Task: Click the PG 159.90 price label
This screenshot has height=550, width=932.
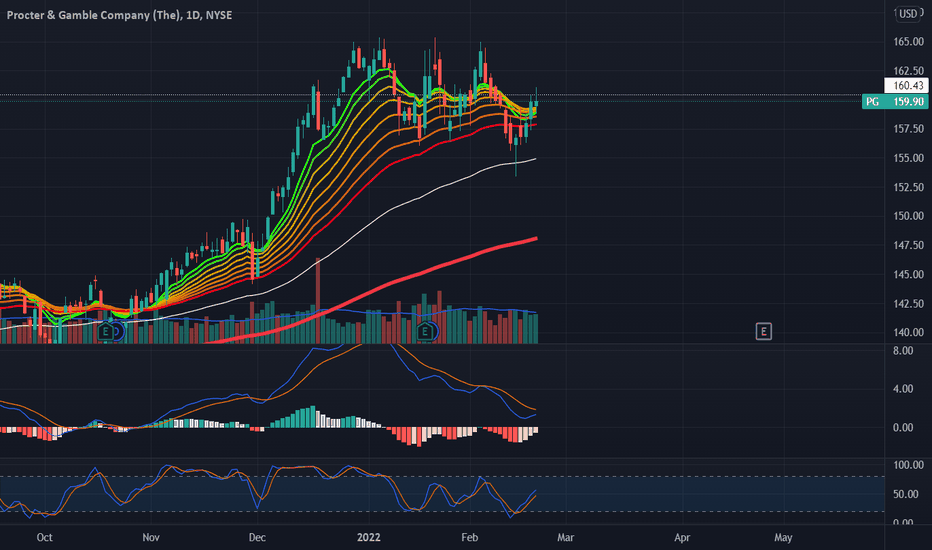Action: [x=895, y=102]
